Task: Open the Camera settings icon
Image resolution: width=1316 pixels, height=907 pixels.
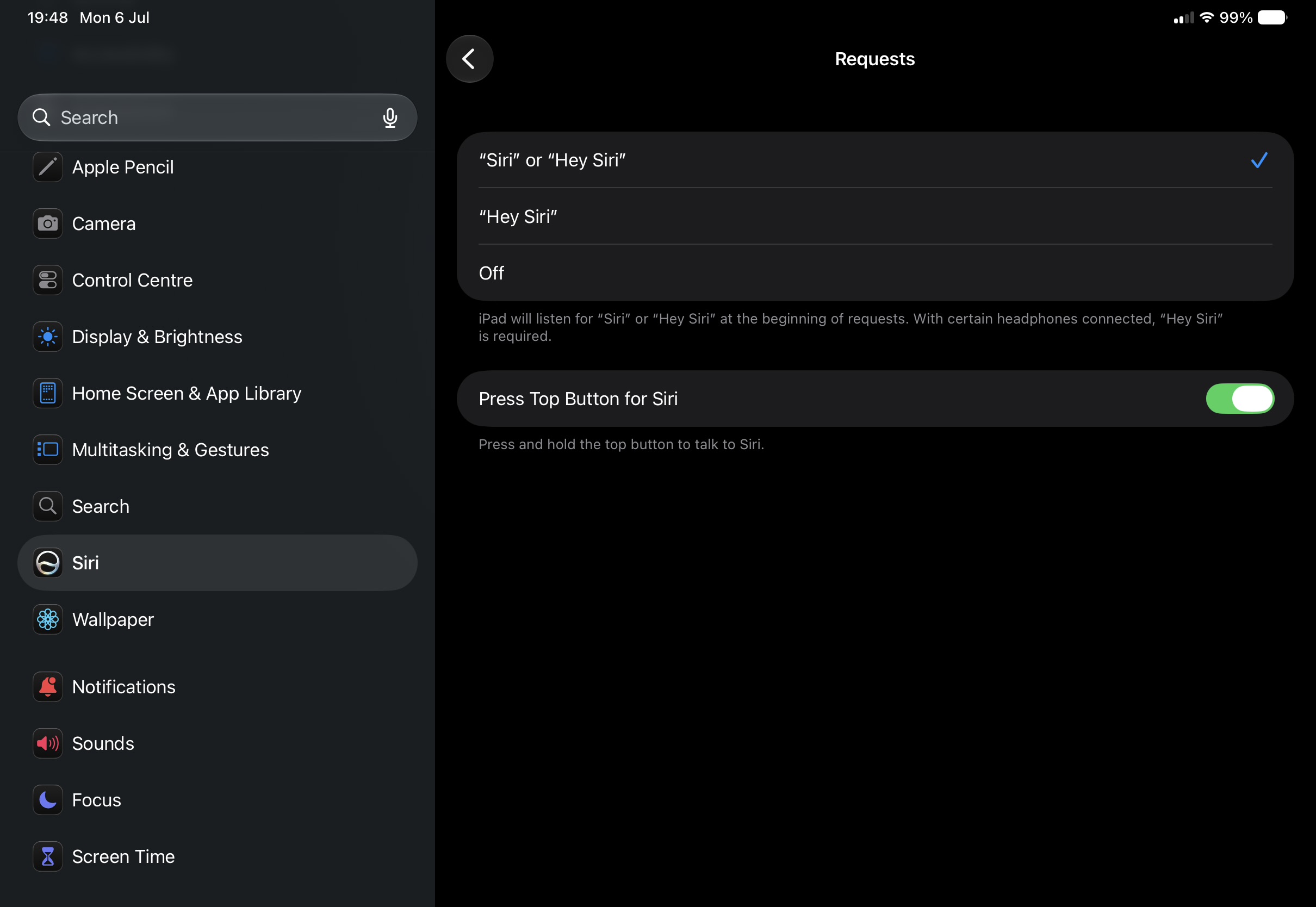Action: 48,224
